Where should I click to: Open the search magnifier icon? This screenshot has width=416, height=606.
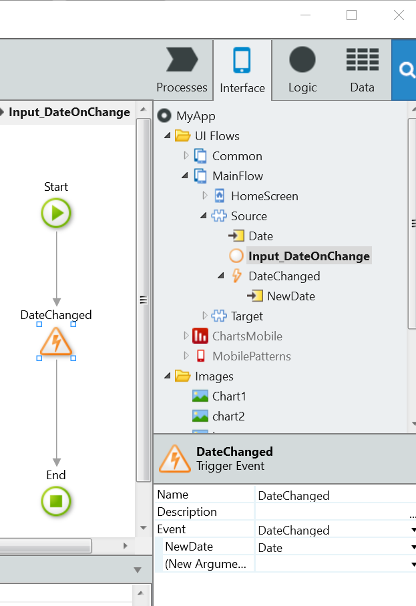[x=406, y=70]
